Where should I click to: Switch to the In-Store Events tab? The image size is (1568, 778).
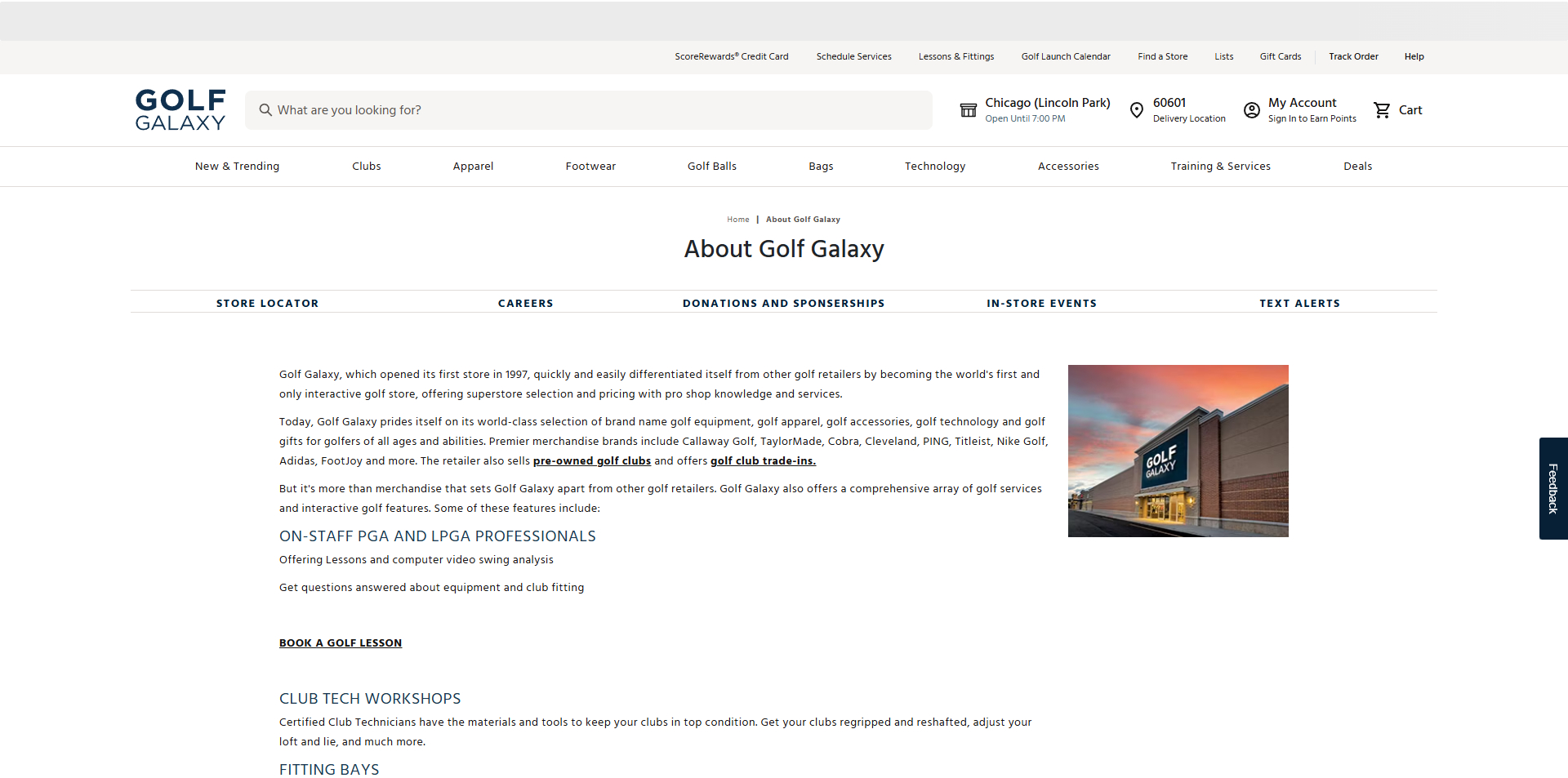(1041, 303)
